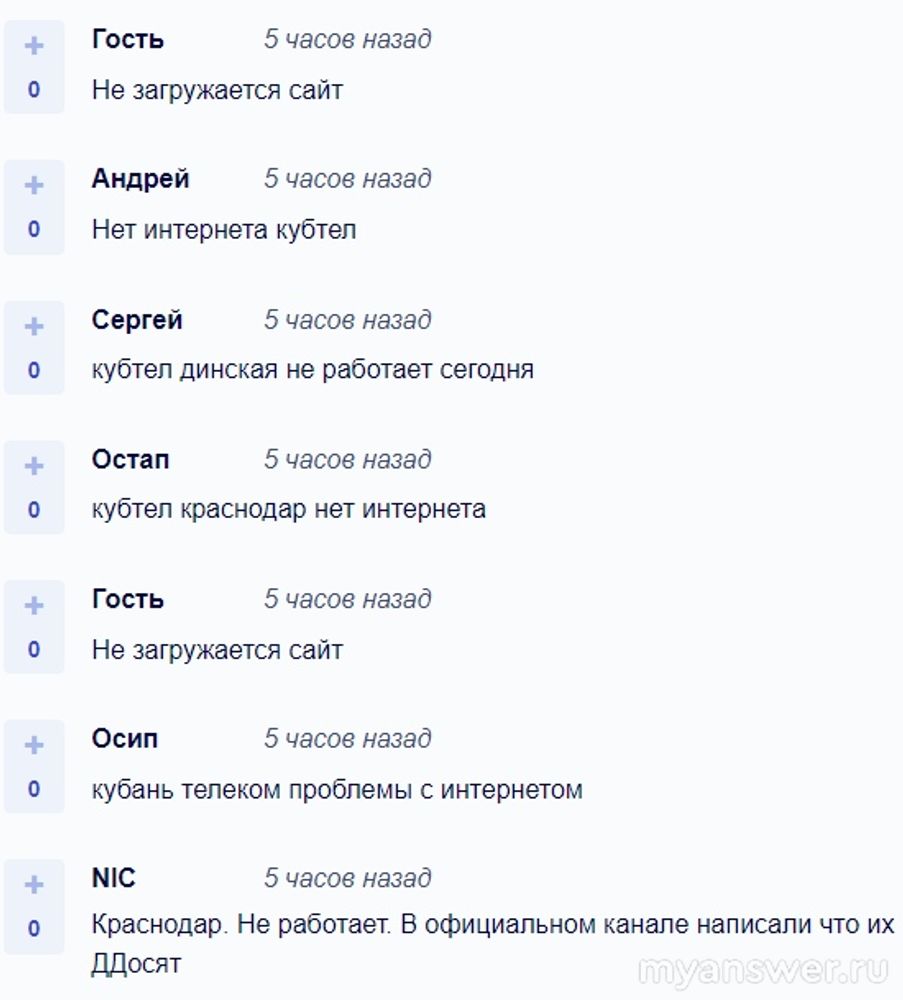The width and height of the screenshot is (903, 1000).
Task: Upvote Андрей's comment with plus icon
Action: point(34,186)
